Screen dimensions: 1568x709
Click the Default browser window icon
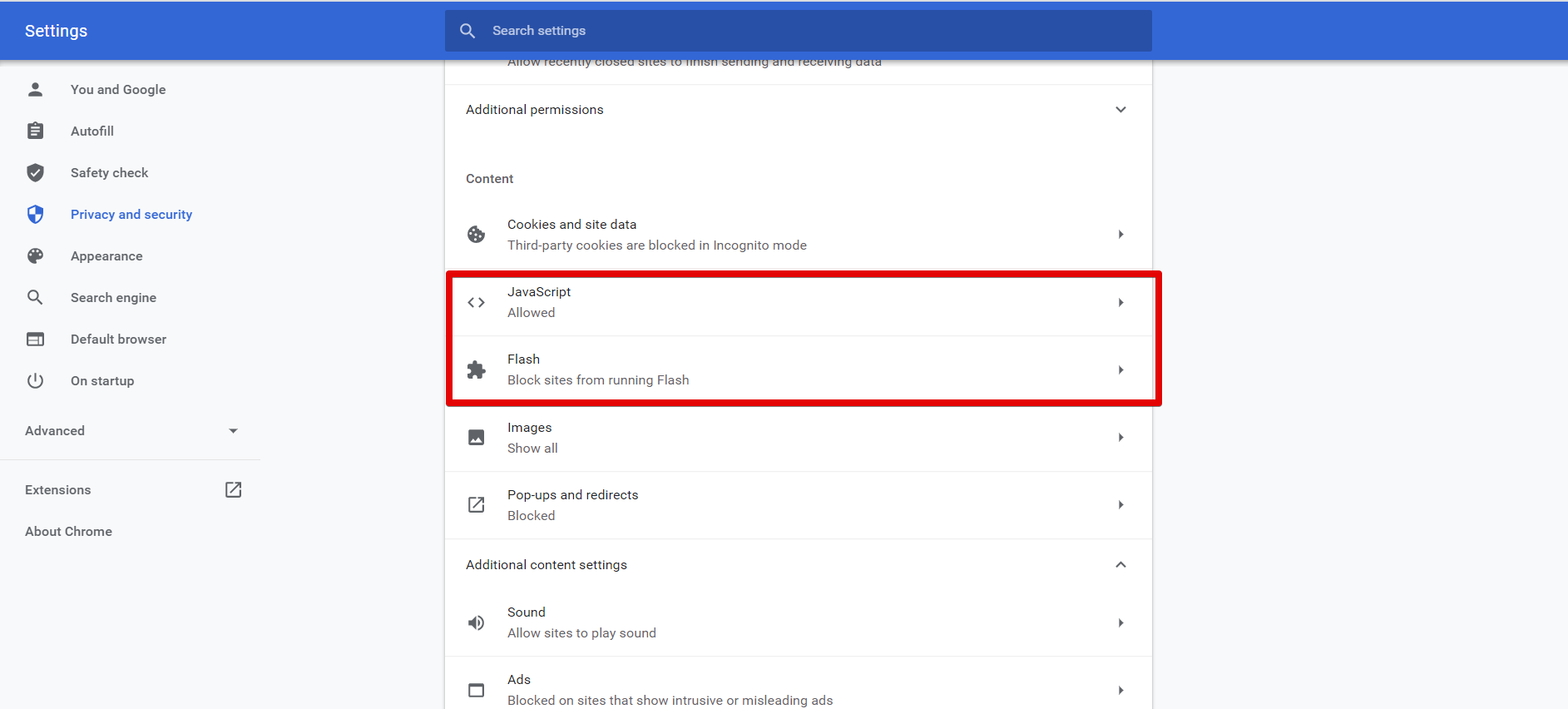pos(35,339)
